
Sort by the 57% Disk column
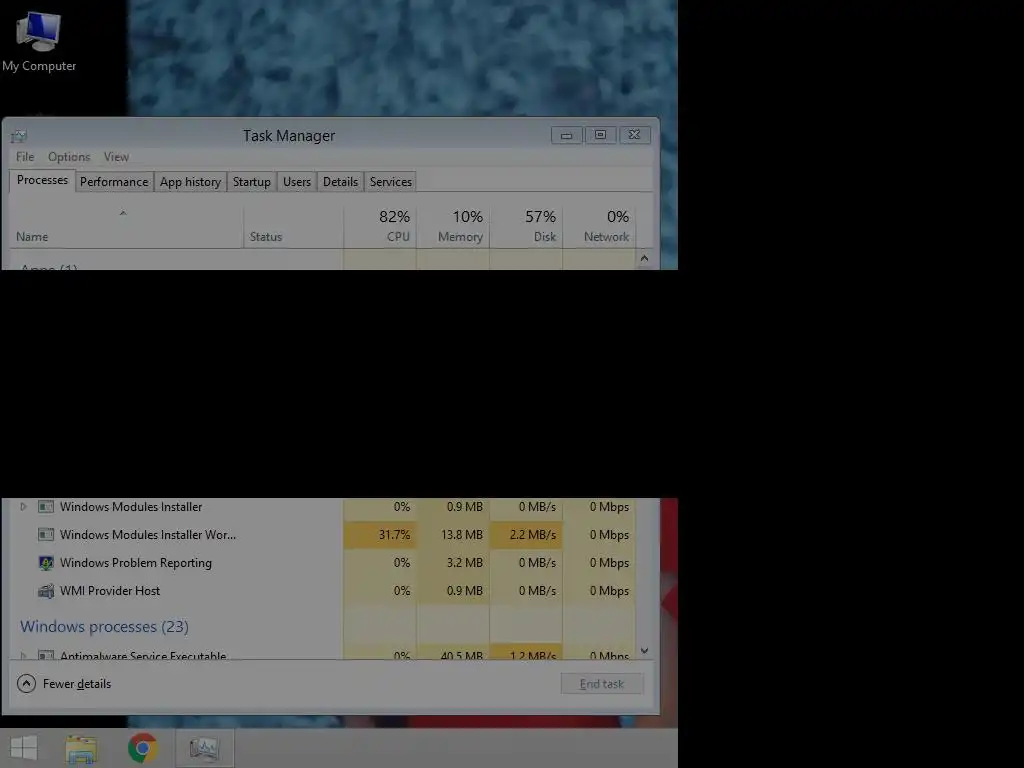(526, 227)
